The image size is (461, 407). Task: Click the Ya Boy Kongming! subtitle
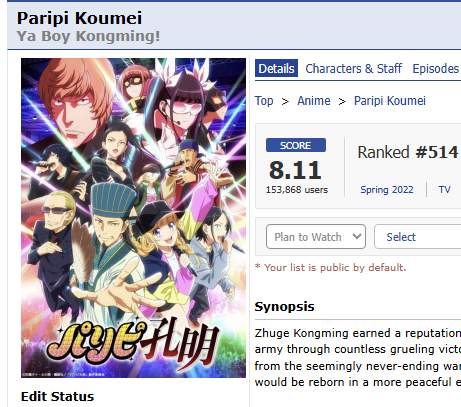[88, 36]
